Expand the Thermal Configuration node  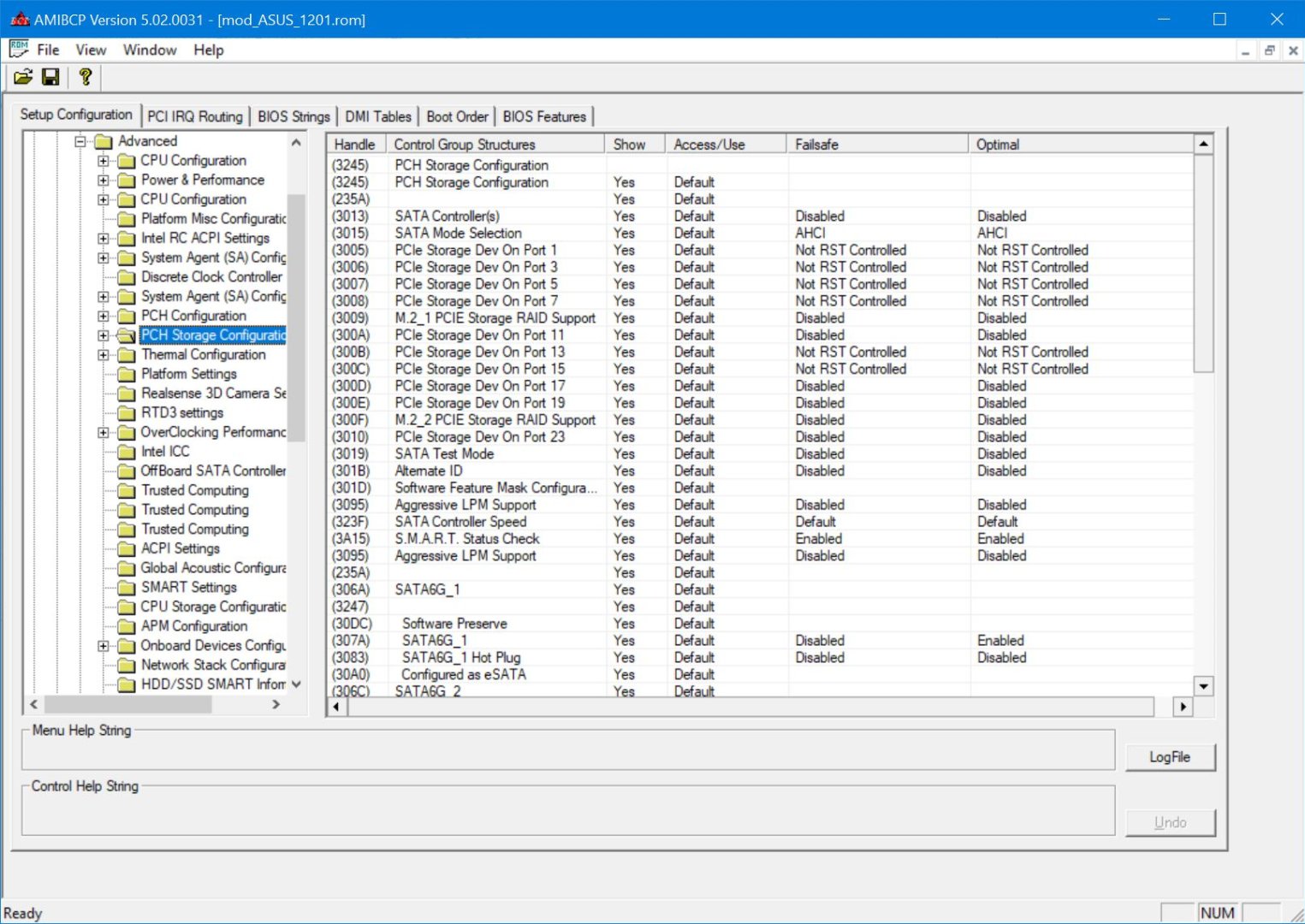(104, 355)
